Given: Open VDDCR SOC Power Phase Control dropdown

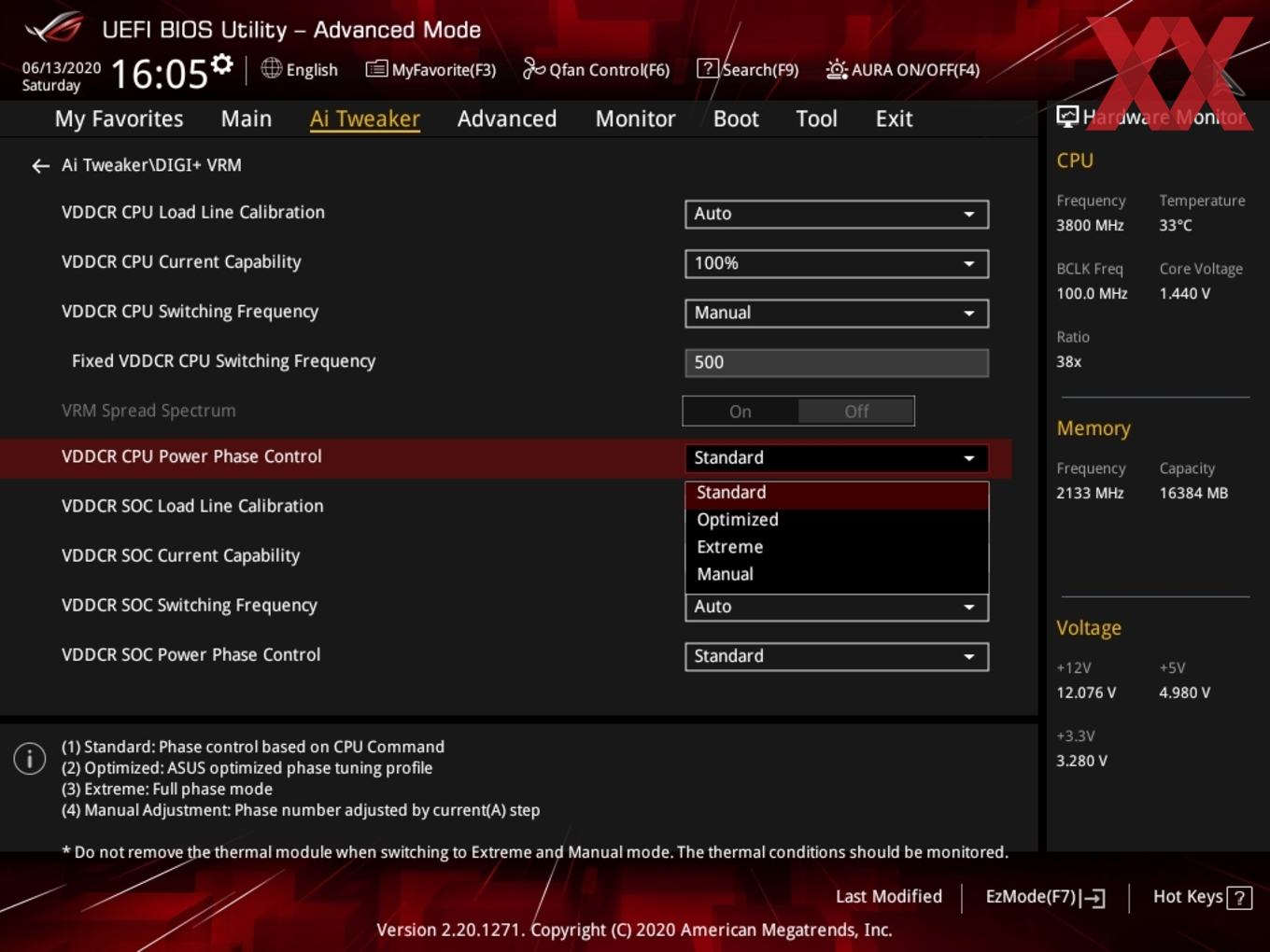Looking at the screenshot, I should point(837,656).
